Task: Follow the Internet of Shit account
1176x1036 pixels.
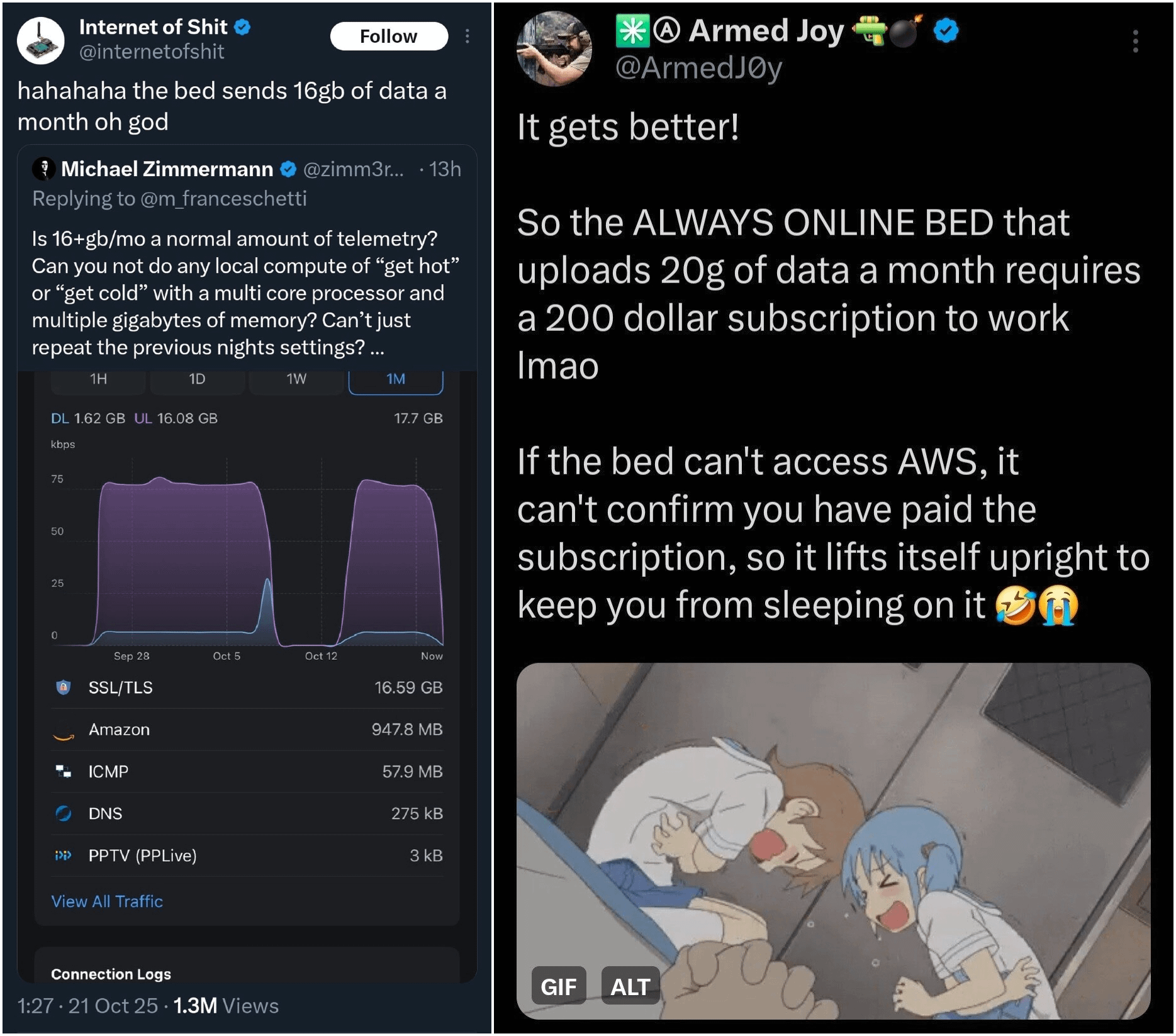Action: (x=389, y=36)
